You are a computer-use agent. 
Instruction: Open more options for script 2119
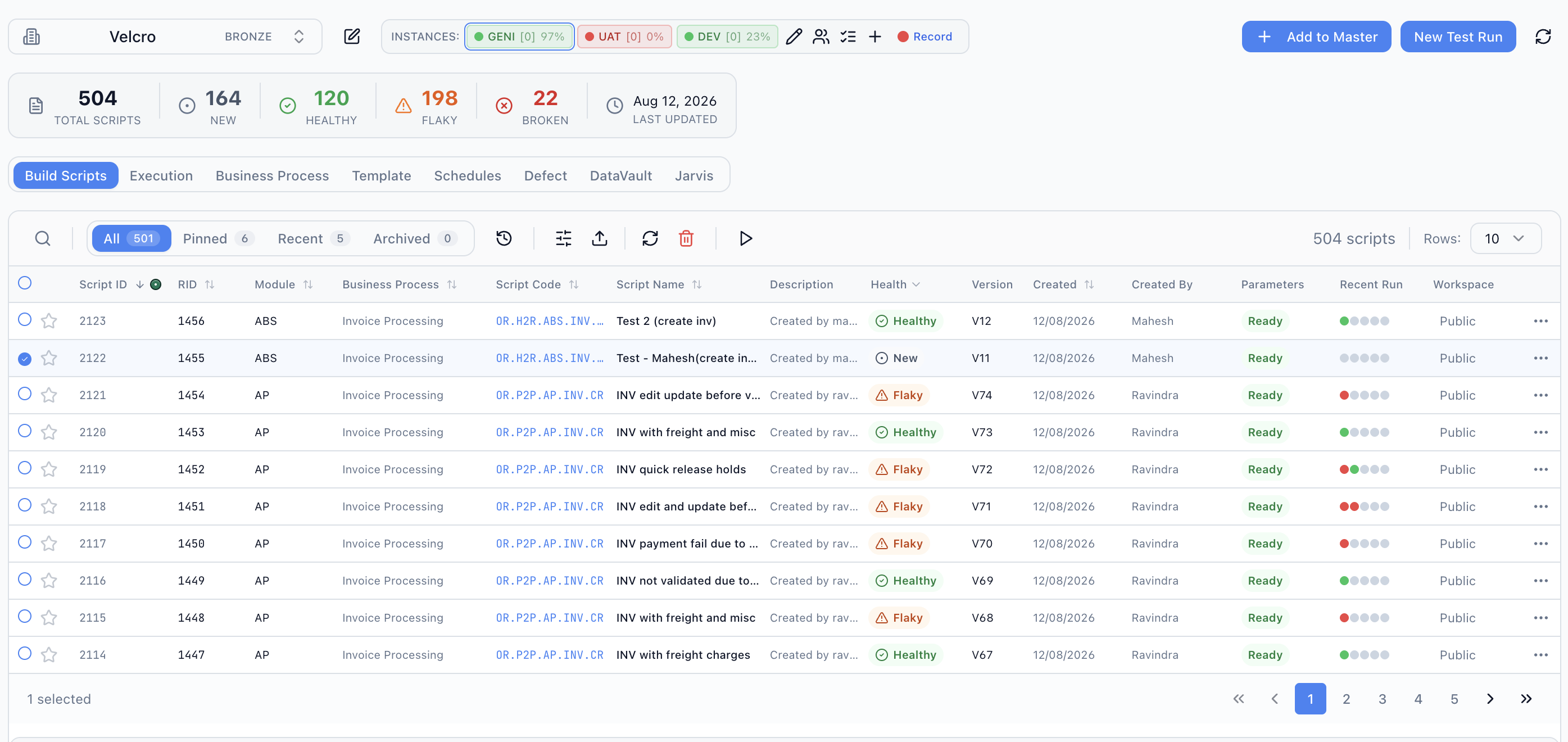coord(1540,469)
